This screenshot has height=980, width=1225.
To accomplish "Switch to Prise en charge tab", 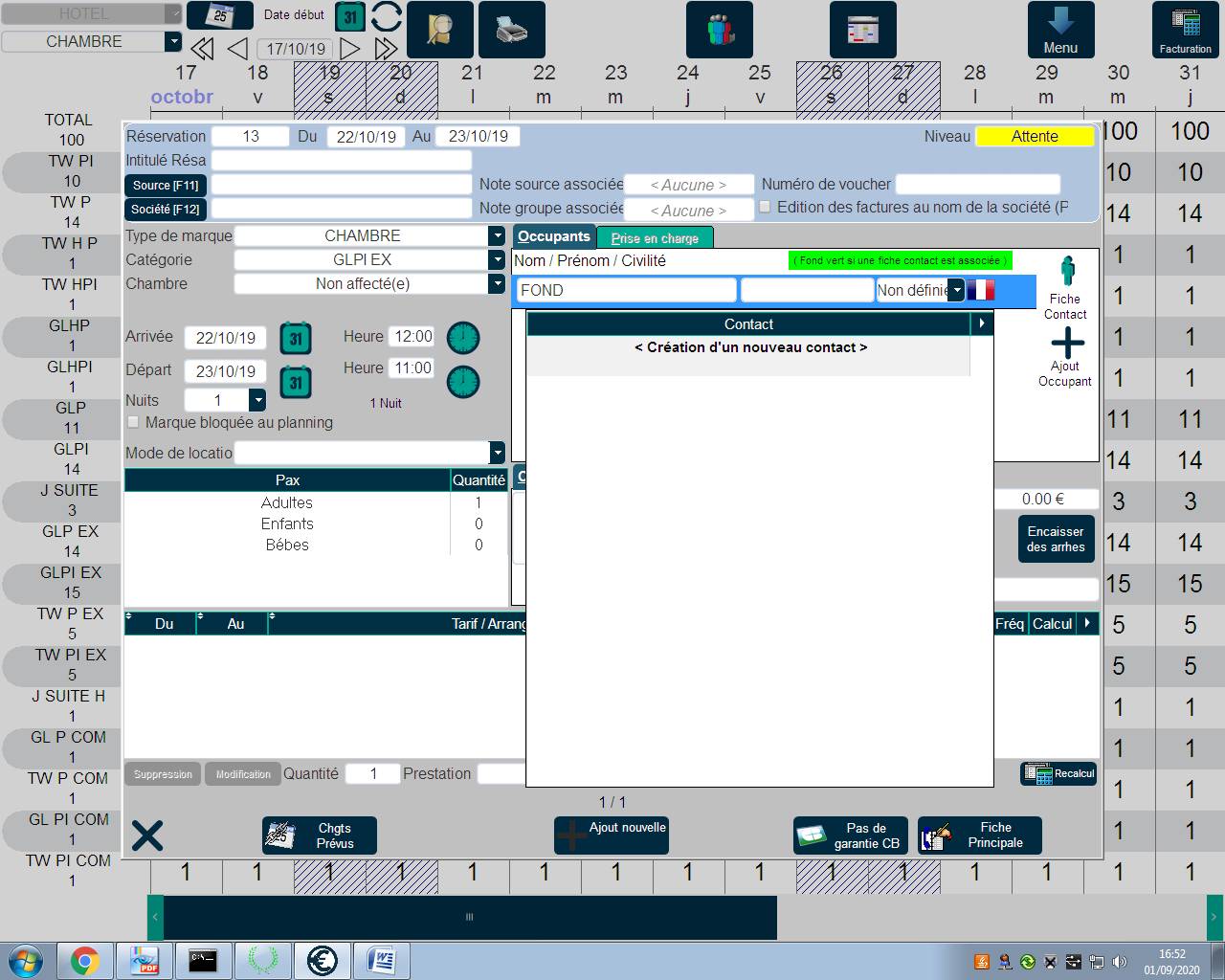I will [x=655, y=238].
